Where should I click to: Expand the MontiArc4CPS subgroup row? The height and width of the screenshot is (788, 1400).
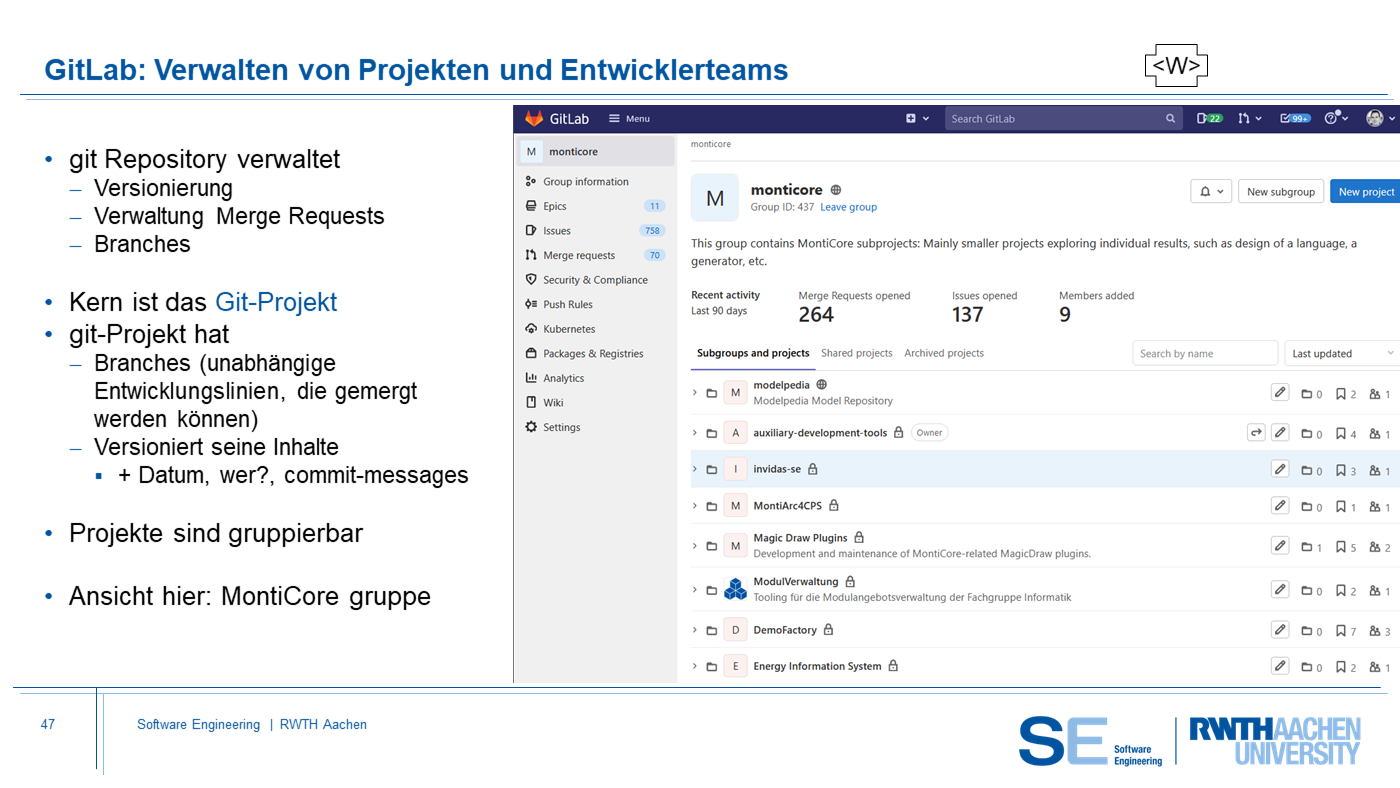[695, 506]
